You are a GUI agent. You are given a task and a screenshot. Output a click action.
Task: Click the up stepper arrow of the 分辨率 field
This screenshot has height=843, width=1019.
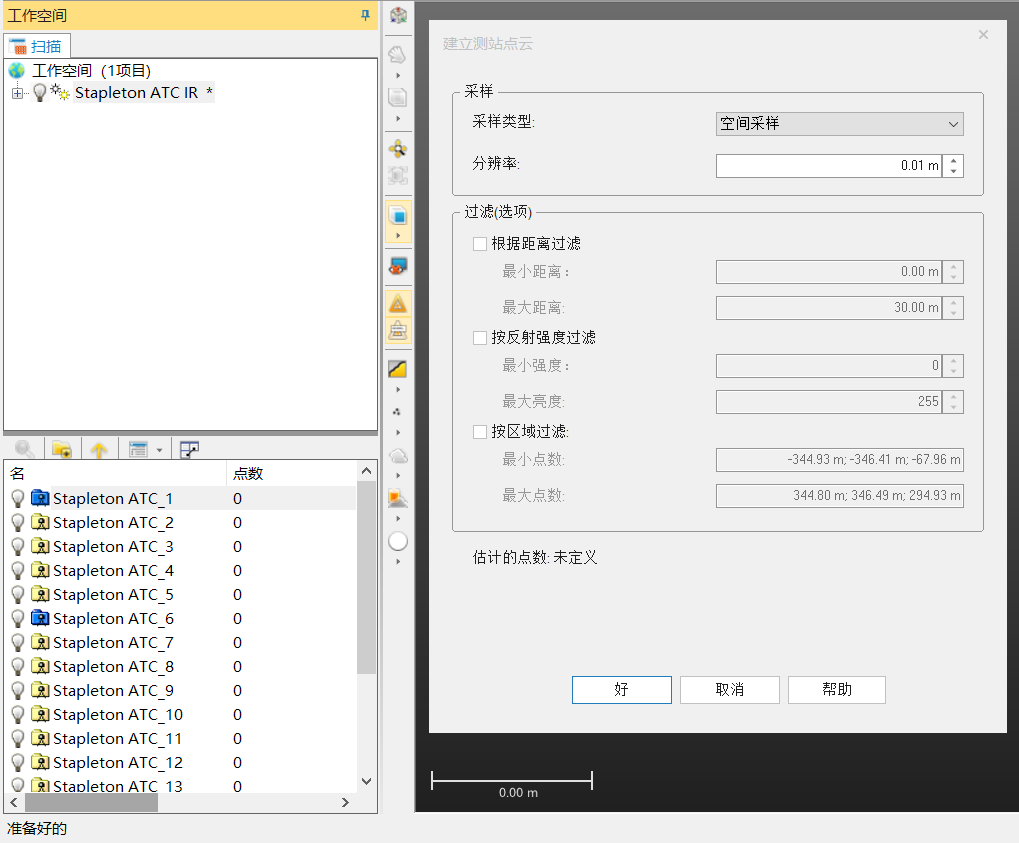[x=953, y=161]
